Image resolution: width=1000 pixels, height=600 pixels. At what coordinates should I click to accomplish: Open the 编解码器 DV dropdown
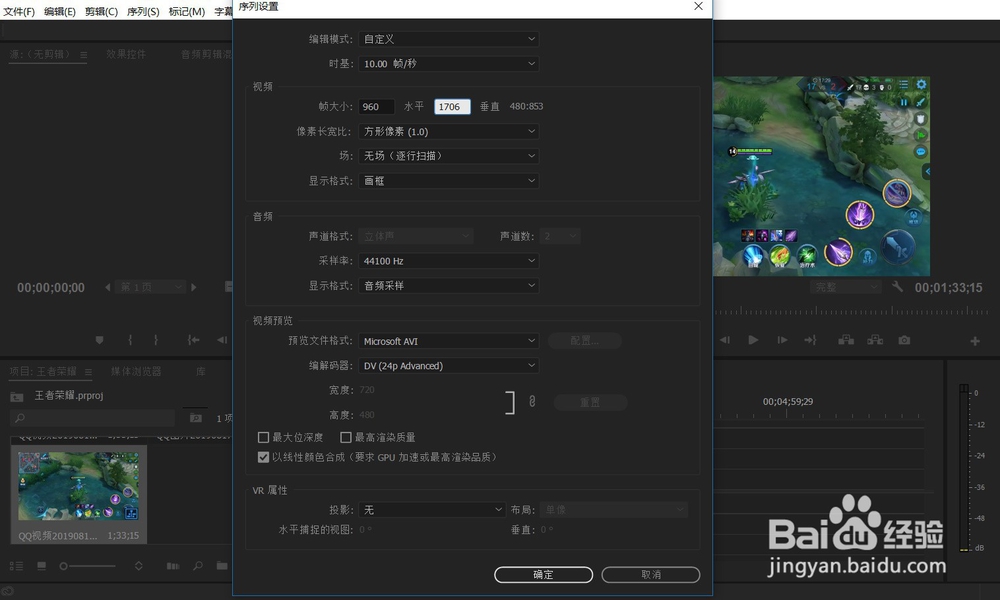(448, 366)
